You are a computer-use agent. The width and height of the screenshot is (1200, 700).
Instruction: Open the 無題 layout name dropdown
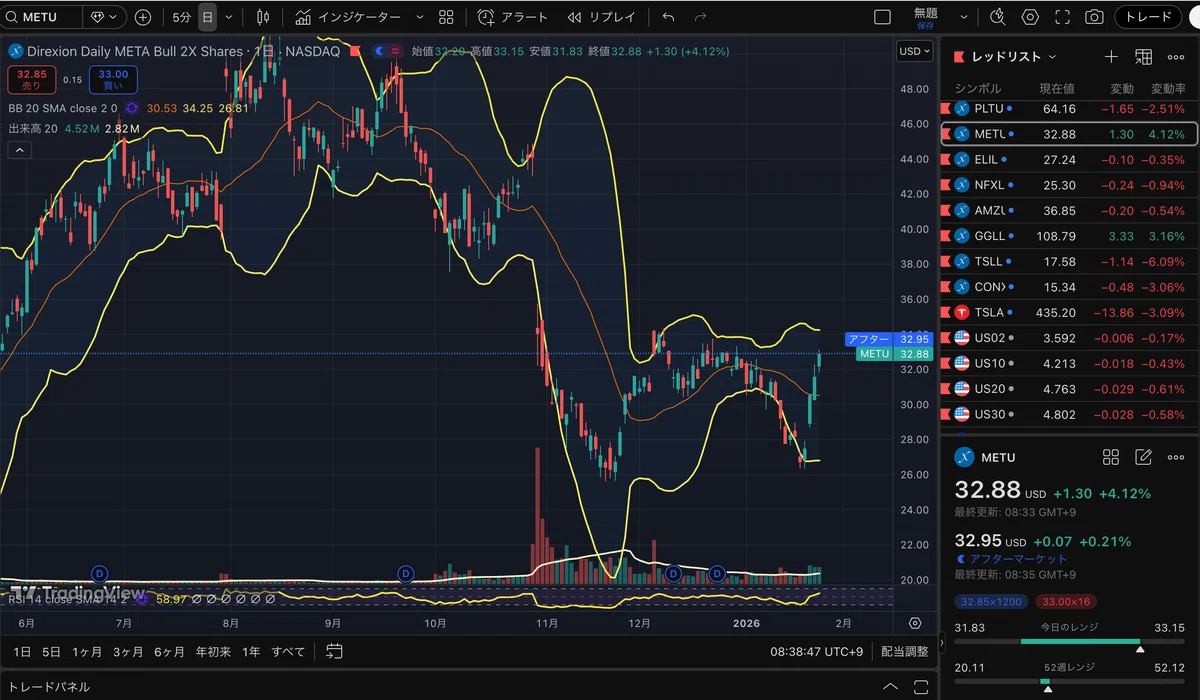coord(964,17)
